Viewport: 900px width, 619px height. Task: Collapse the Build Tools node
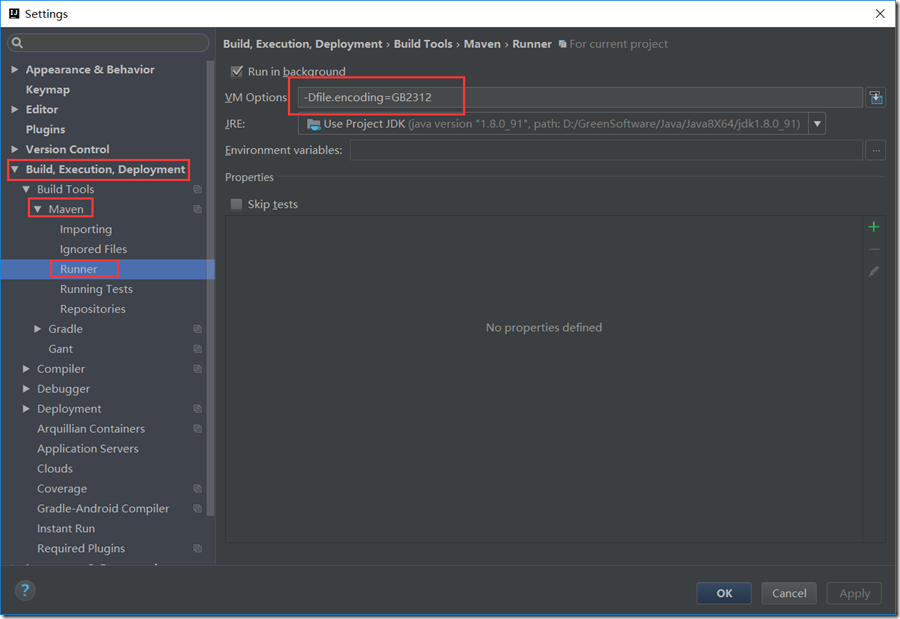pos(26,189)
